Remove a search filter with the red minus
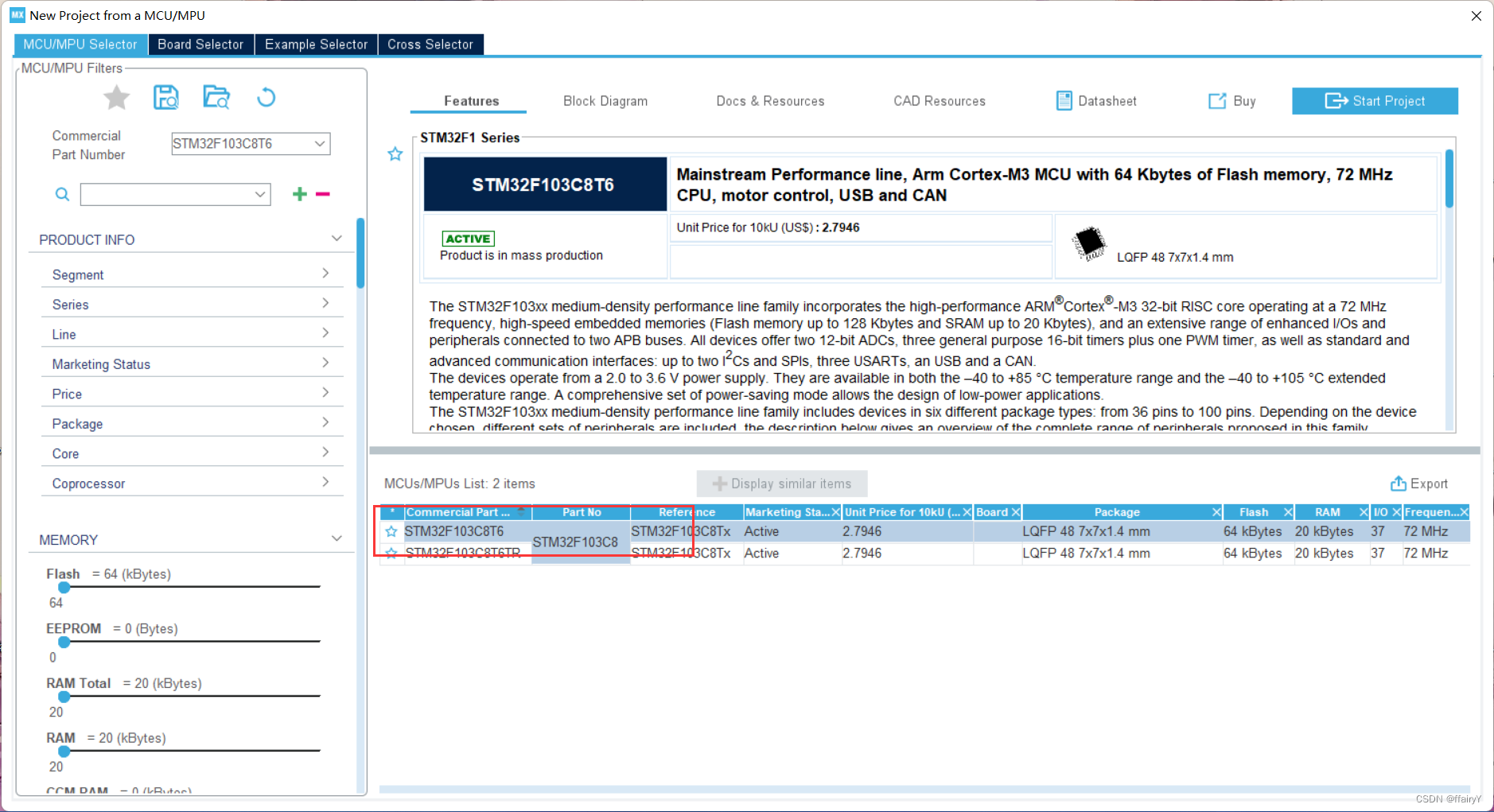This screenshot has height=812, width=1494. 323,194
